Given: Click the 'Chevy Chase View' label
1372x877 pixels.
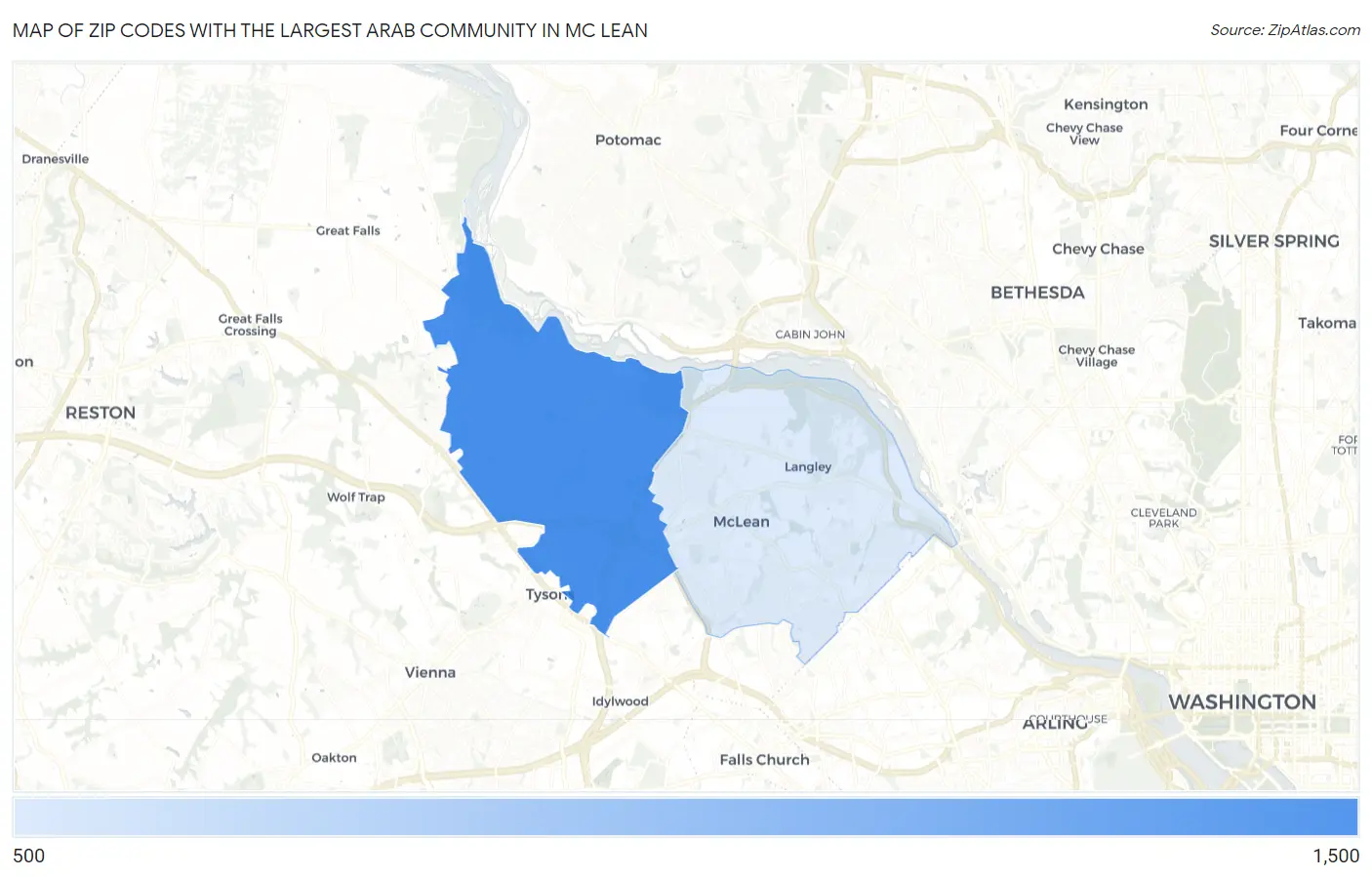Looking at the screenshot, I should point(1084,134).
